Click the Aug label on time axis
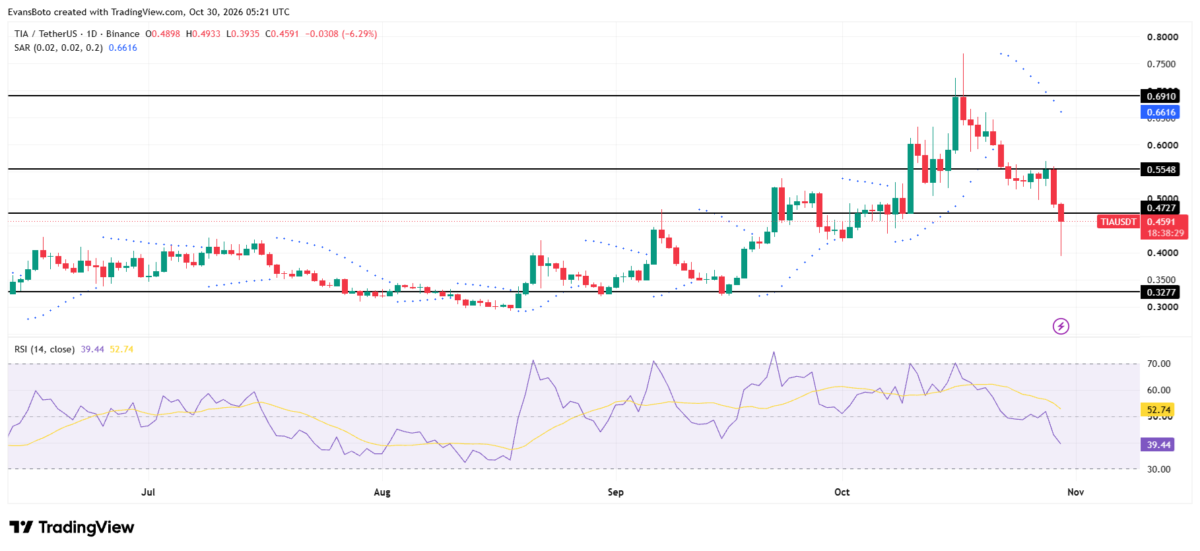Screen dimensions: 1200x551 [x=381, y=492]
